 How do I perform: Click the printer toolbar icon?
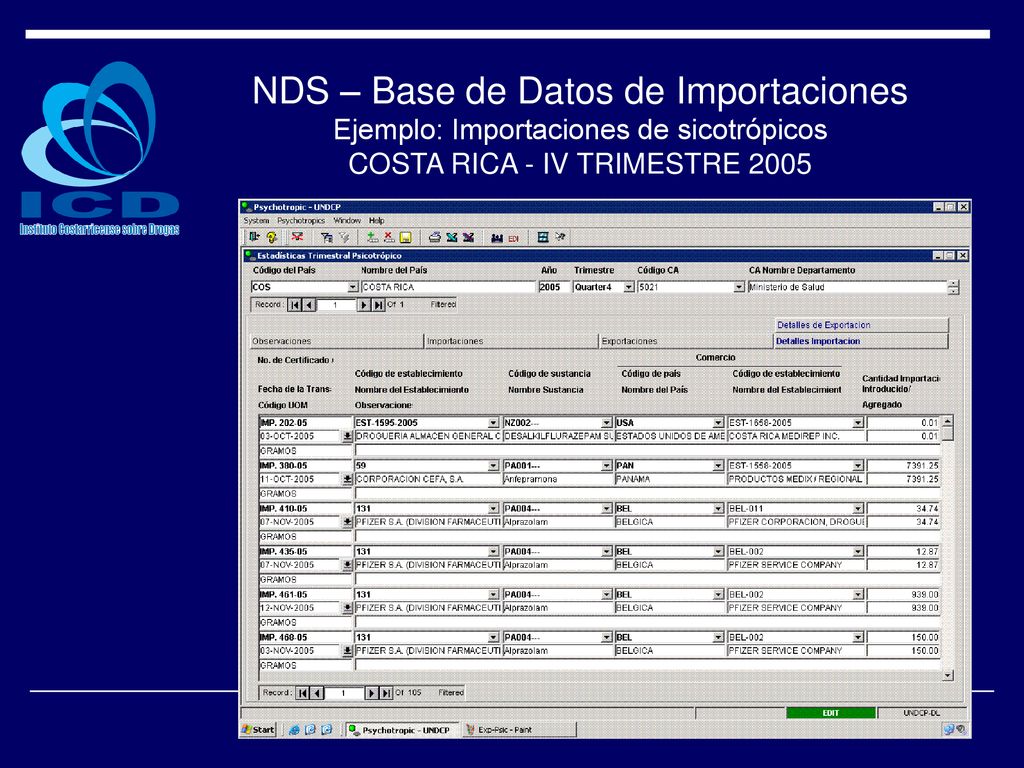tap(434, 238)
